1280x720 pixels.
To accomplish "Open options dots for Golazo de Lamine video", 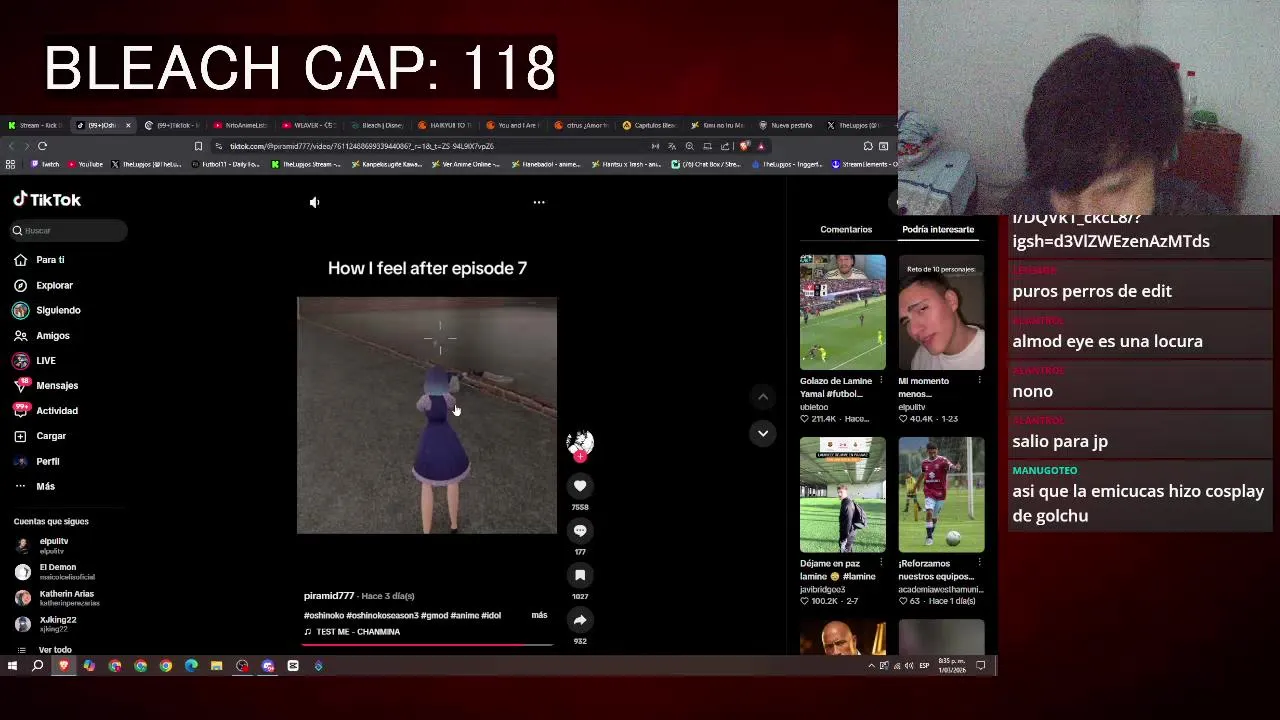I will click(881, 381).
